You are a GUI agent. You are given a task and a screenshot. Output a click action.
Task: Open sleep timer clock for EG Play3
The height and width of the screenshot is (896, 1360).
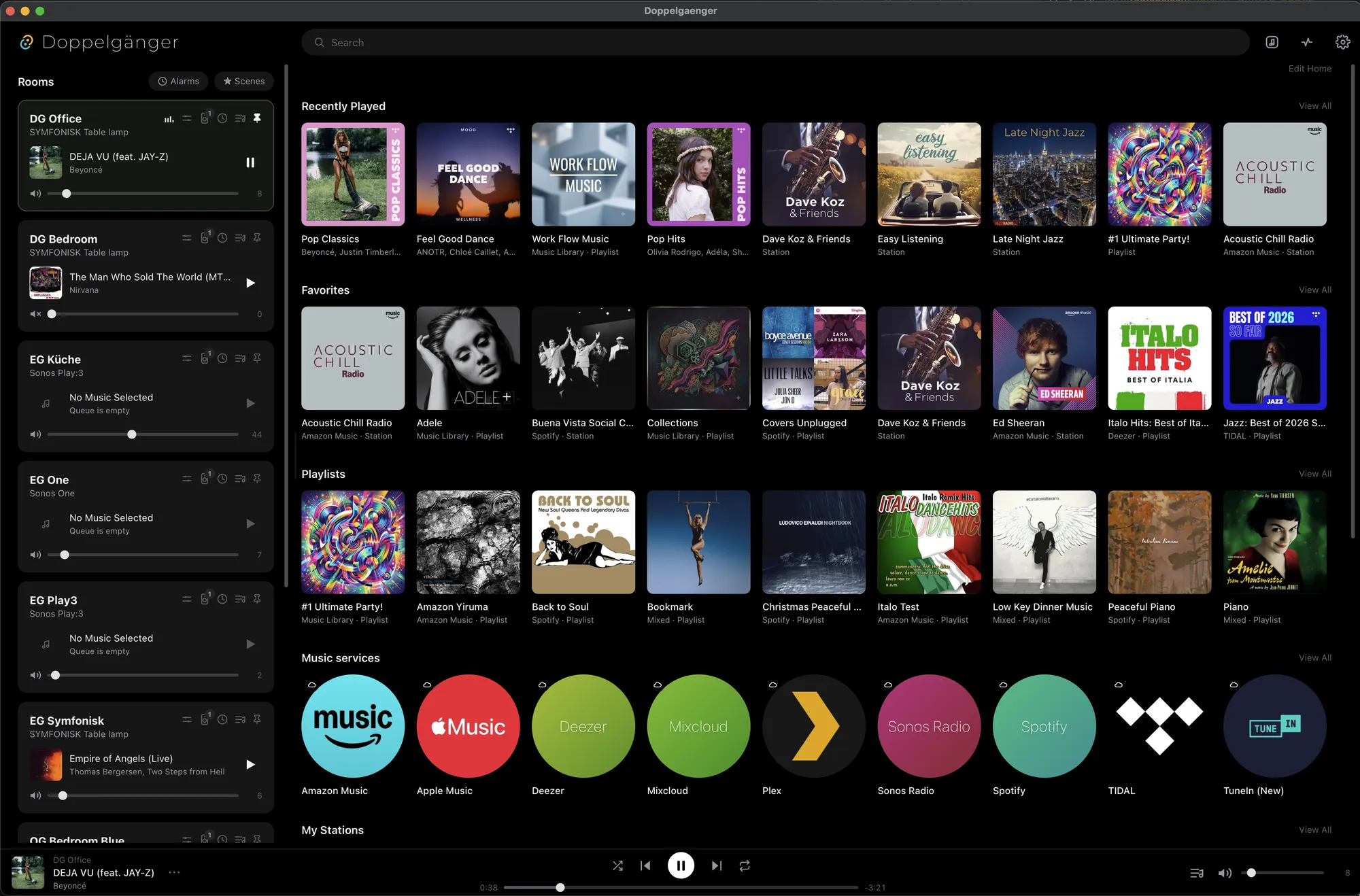pos(222,599)
